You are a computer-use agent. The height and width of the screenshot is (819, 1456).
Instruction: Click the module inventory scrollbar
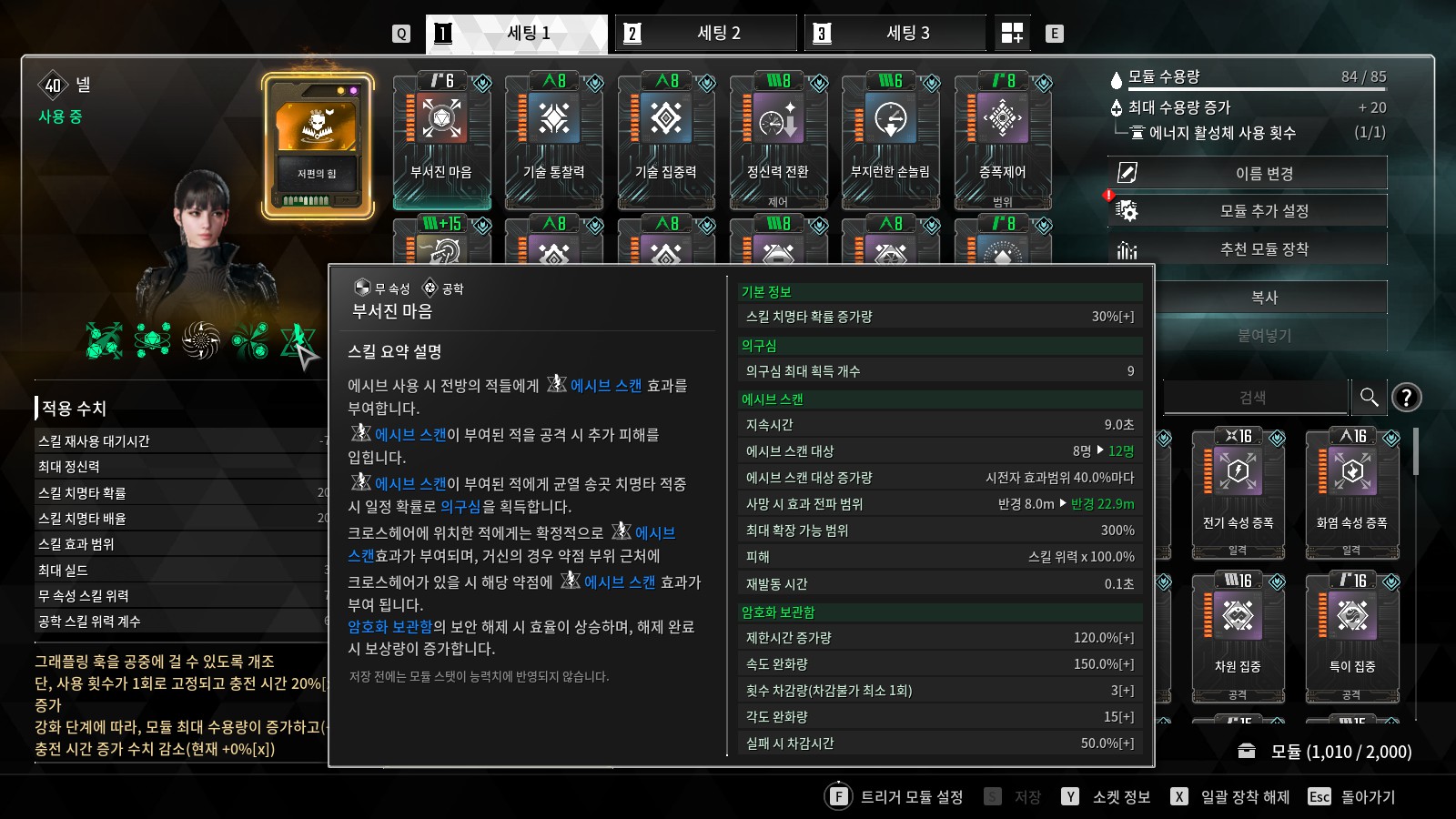(x=1416, y=451)
